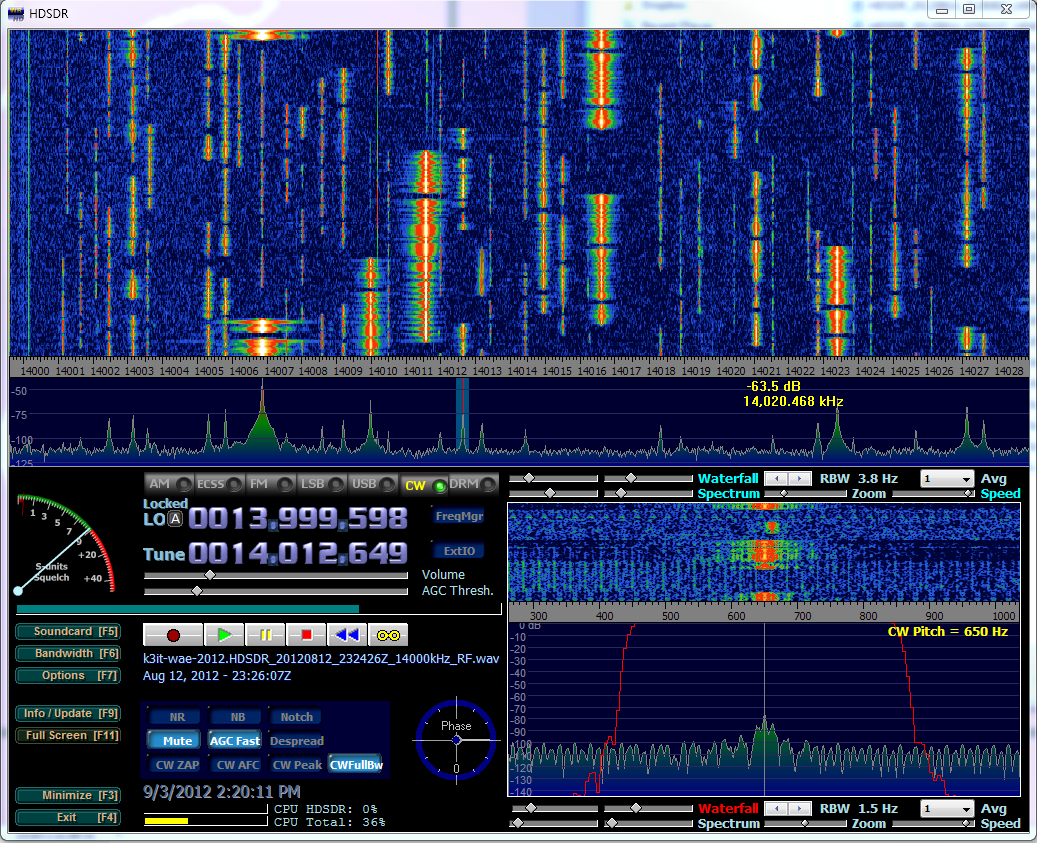Pause playback with the yellow pause icon
Image resolution: width=1037 pixels, height=843 pixels.
click(265, 635)
